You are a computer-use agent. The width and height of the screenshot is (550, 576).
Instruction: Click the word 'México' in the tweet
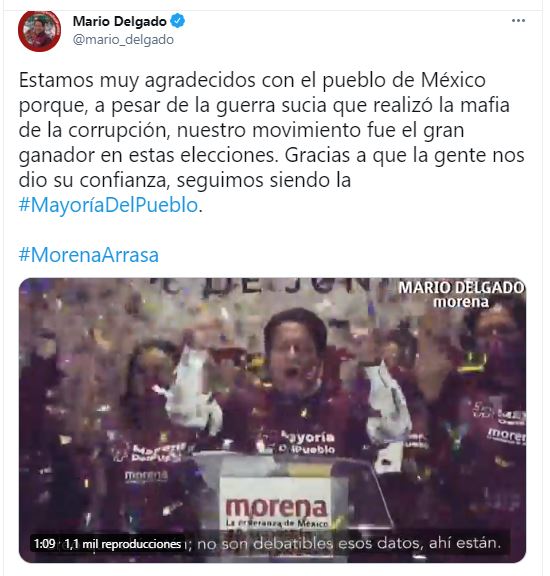pyautogui.click(x=453, y=80)
